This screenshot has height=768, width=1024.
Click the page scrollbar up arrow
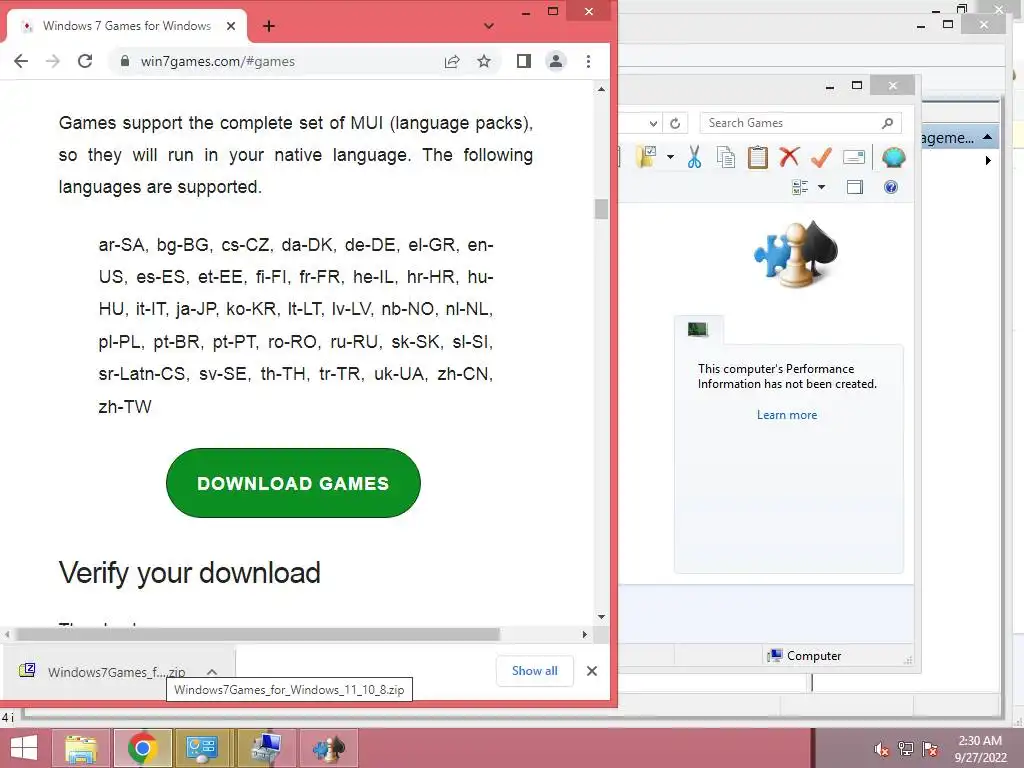[601, 89]
